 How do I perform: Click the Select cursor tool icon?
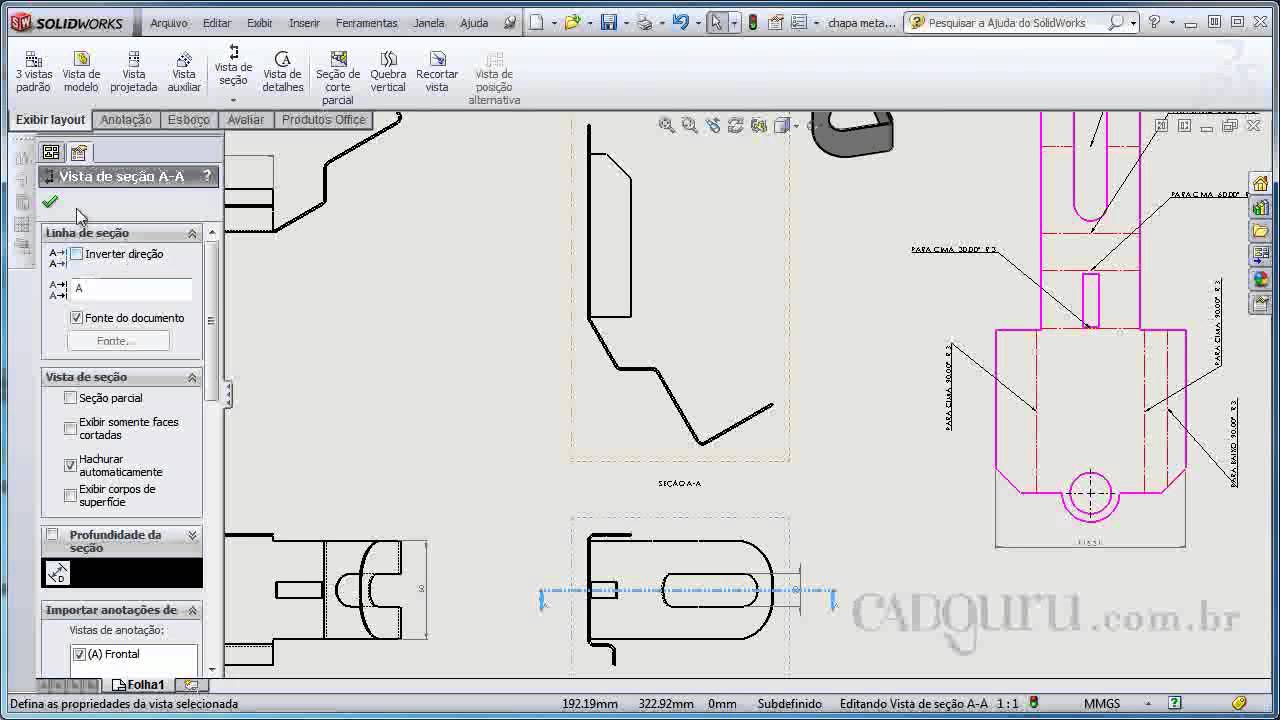(716, 22)
